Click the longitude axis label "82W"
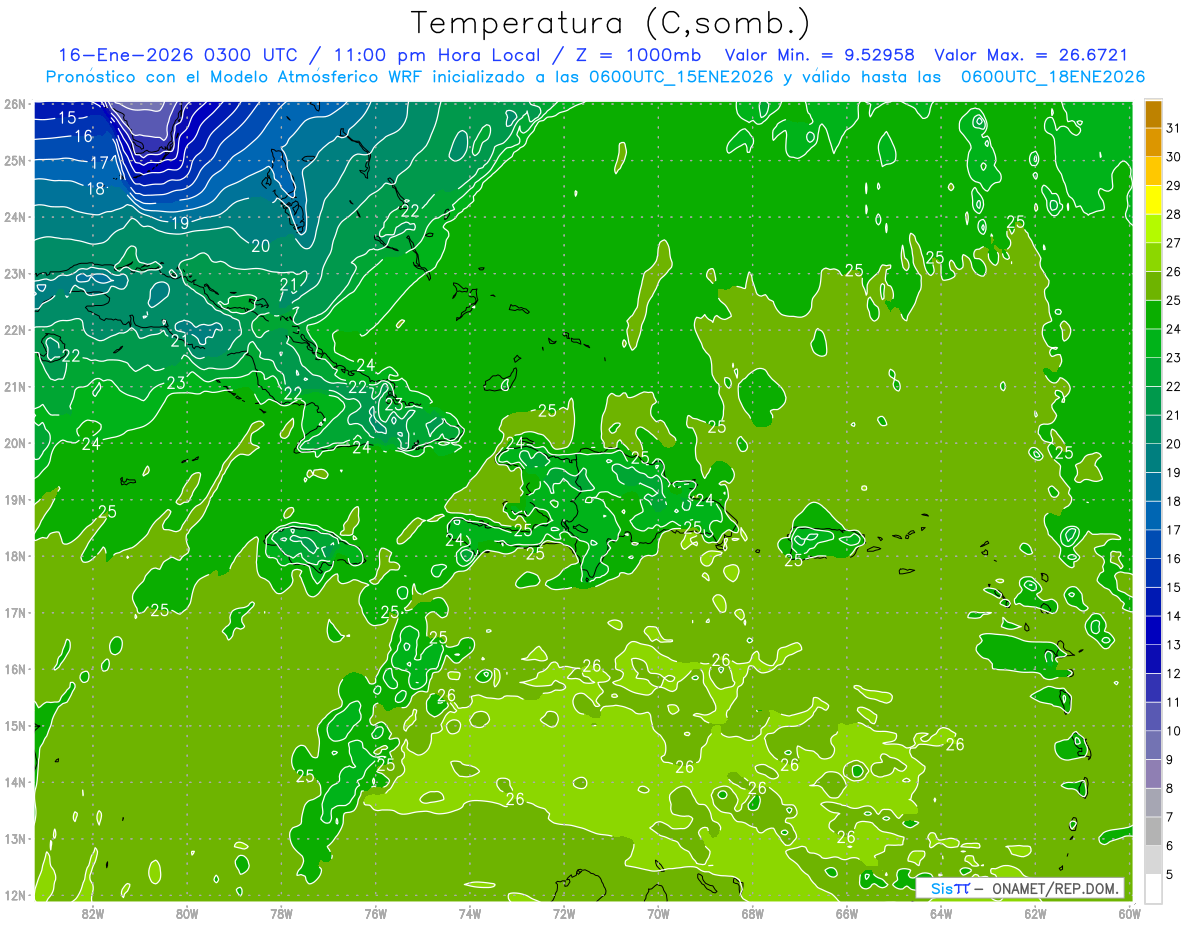 (x=93, y=913)
